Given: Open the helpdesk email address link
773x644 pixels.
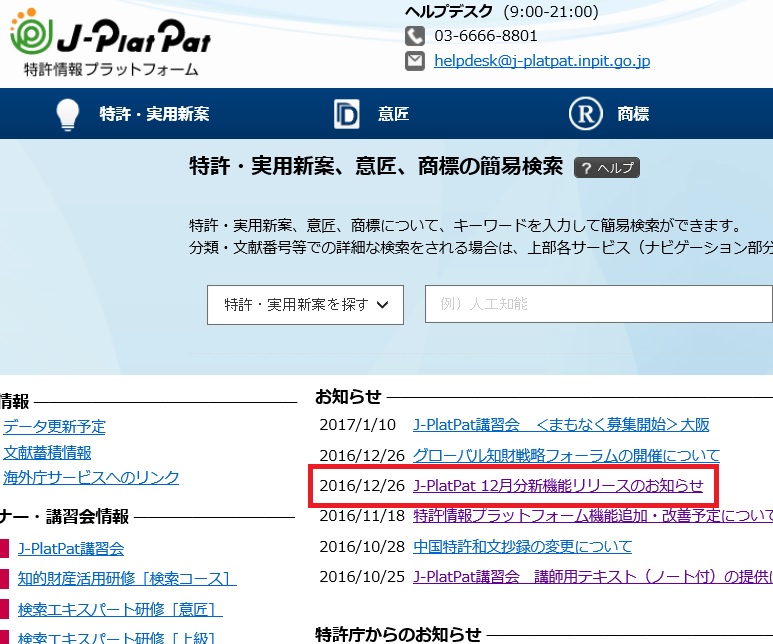Looking at the screenshot, I should [542, 61].
